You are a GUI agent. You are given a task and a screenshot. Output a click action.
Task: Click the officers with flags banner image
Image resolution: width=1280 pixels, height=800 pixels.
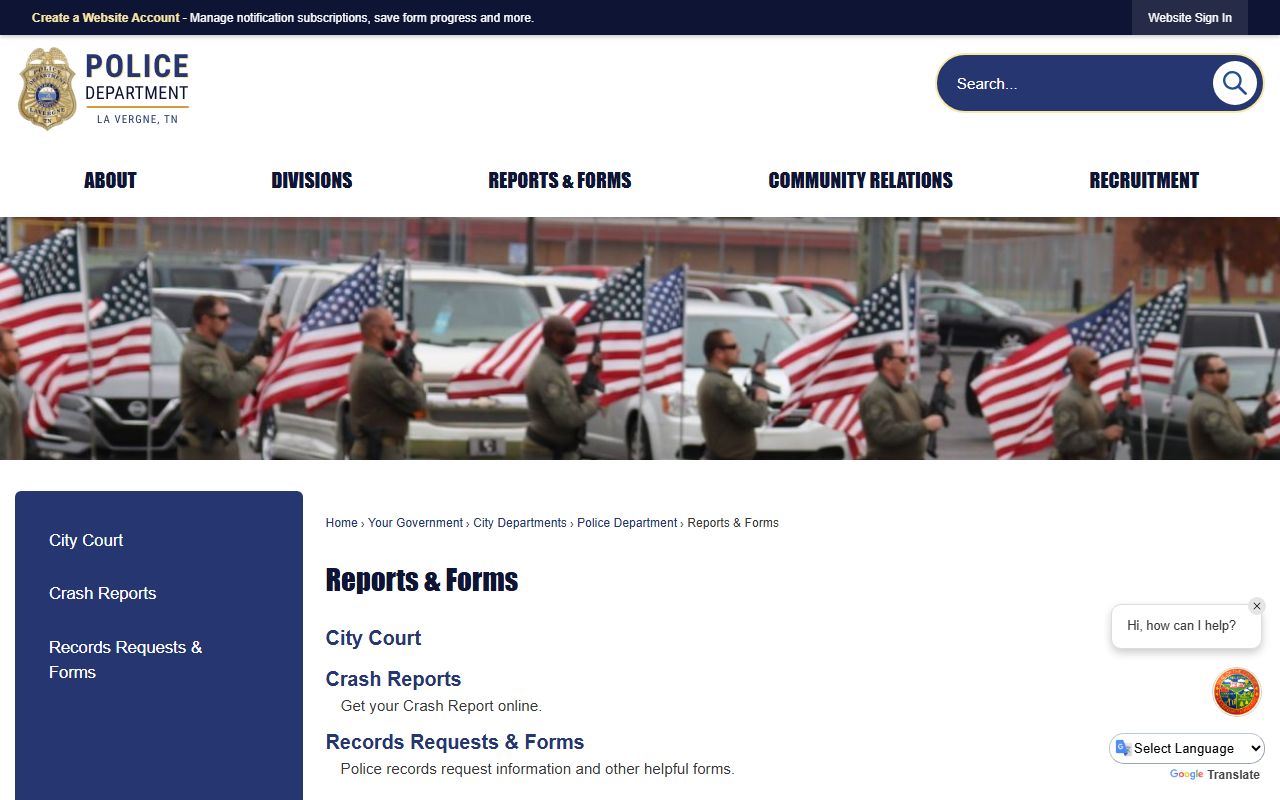pyautogui.click(x=640, y=338)
